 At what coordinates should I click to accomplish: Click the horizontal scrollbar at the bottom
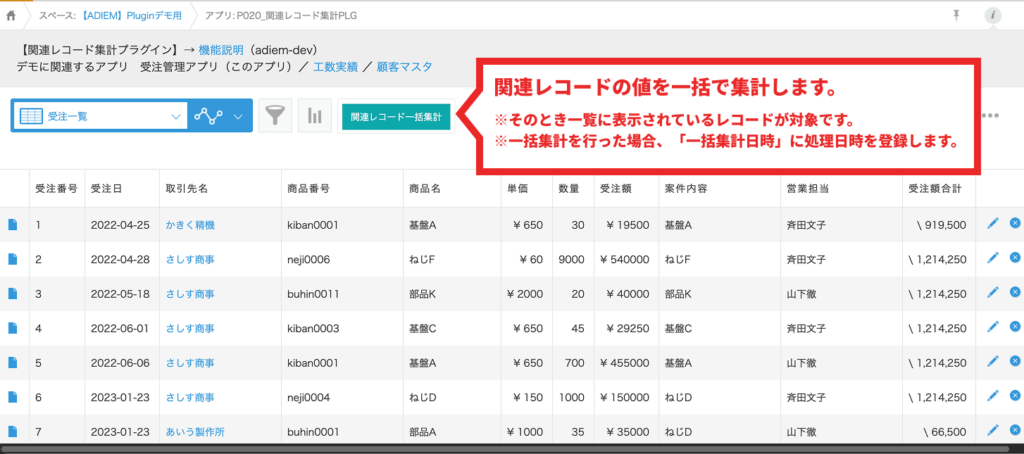(x=500, y=448)
